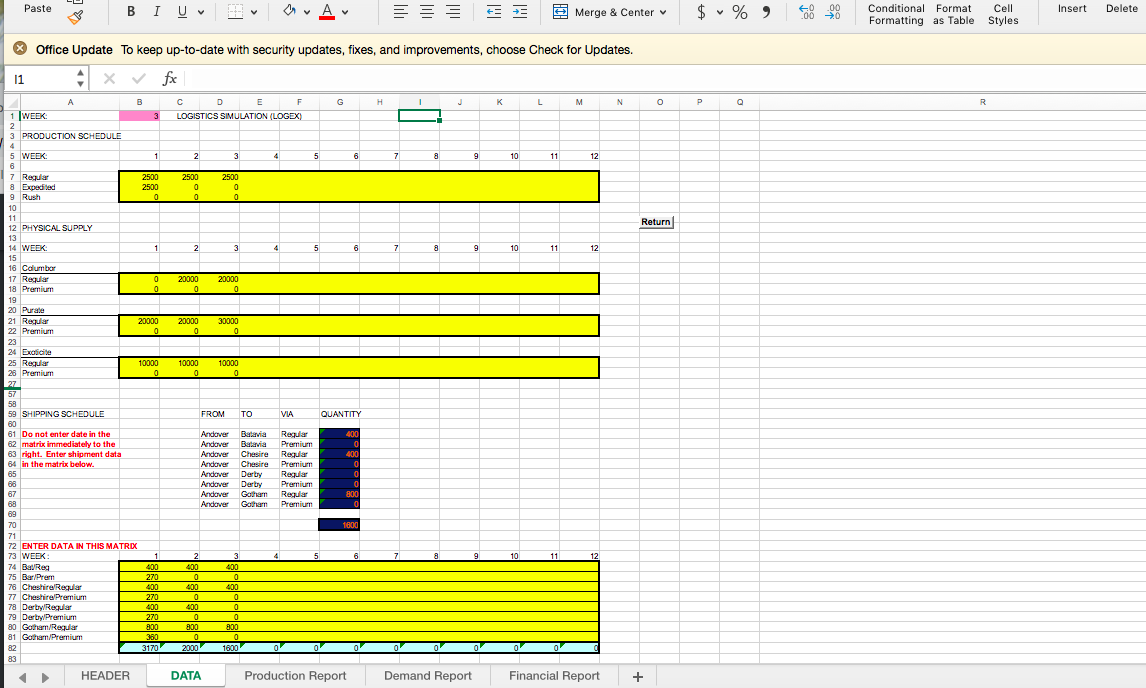Open underline style dropdown arrow
Screen dimensions: 1146x688
click(x=201, y=12)
